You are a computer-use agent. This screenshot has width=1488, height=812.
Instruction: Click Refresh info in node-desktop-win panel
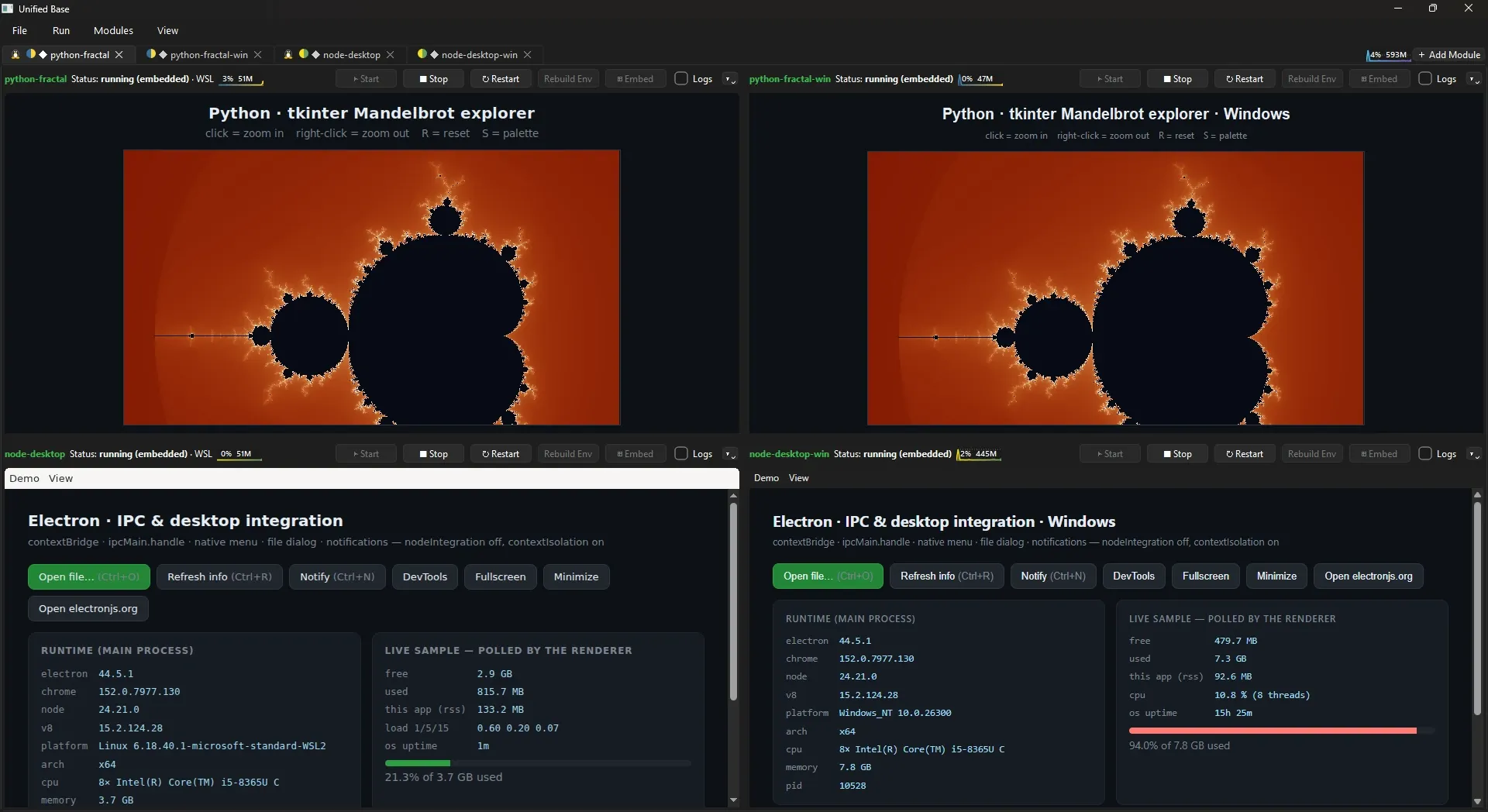tap(947, 576)
